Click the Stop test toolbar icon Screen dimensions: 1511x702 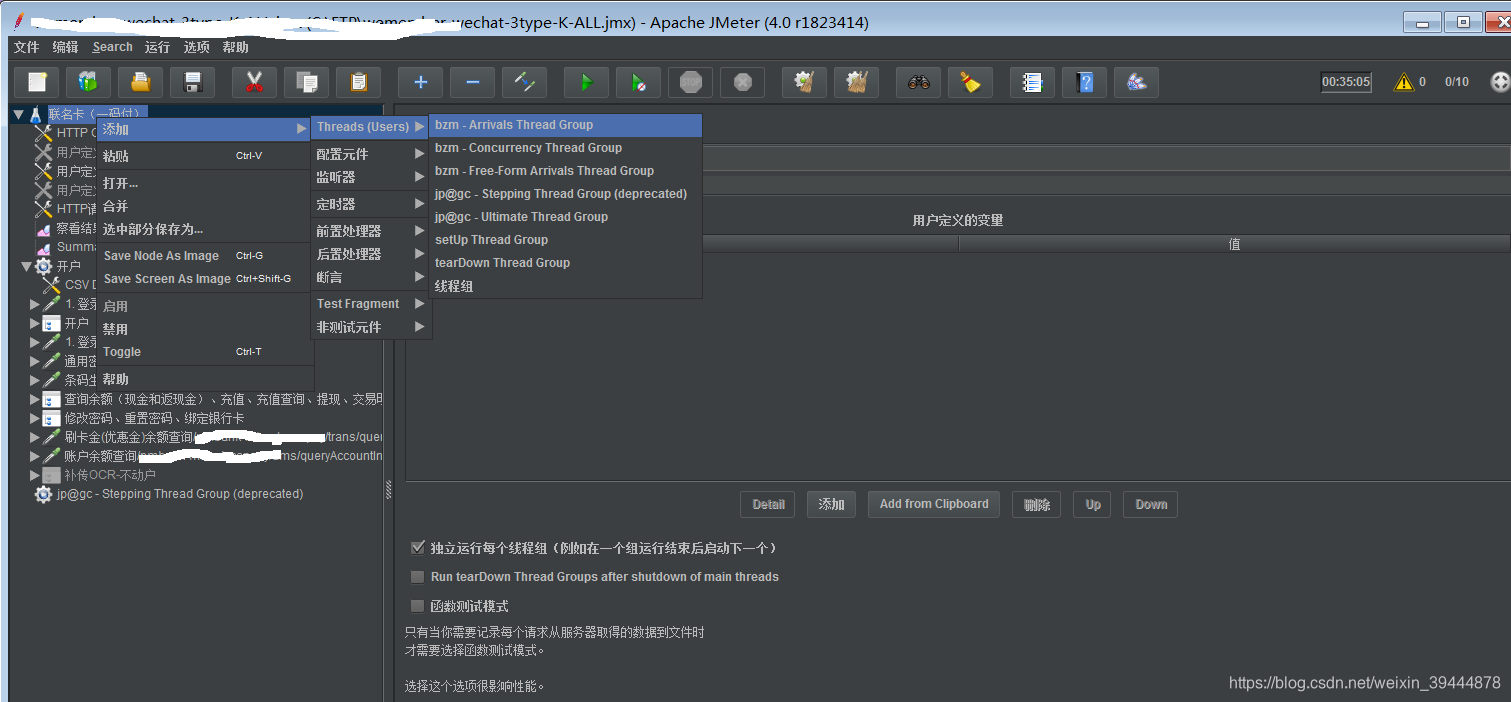pos(690,82)
